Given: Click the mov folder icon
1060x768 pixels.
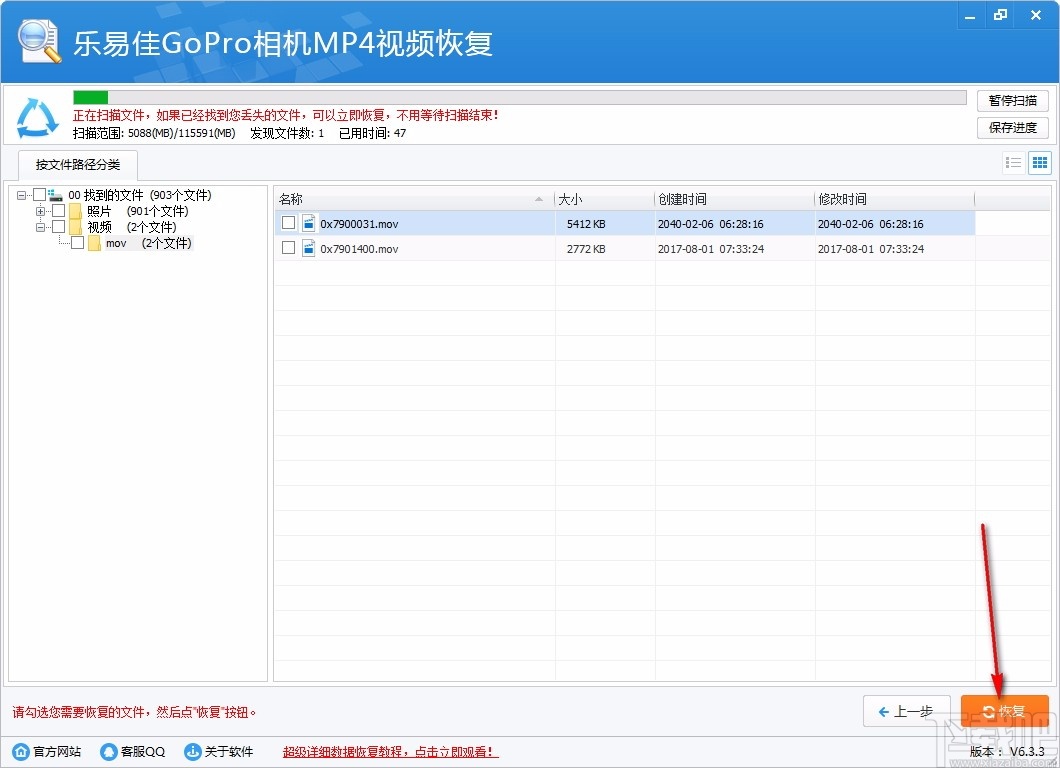Looking at the screenshot, I should 94,243.
